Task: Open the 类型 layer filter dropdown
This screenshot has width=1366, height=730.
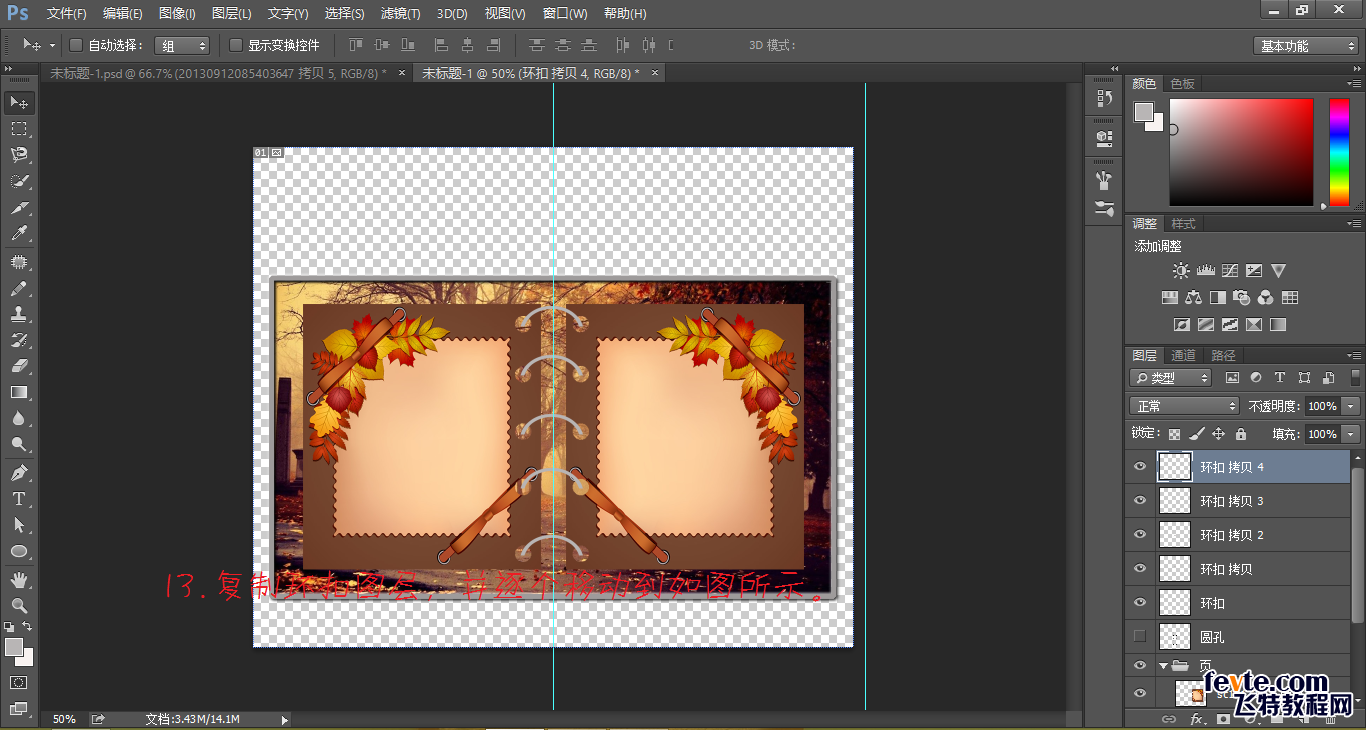Action: click(x=1171, y=378)
